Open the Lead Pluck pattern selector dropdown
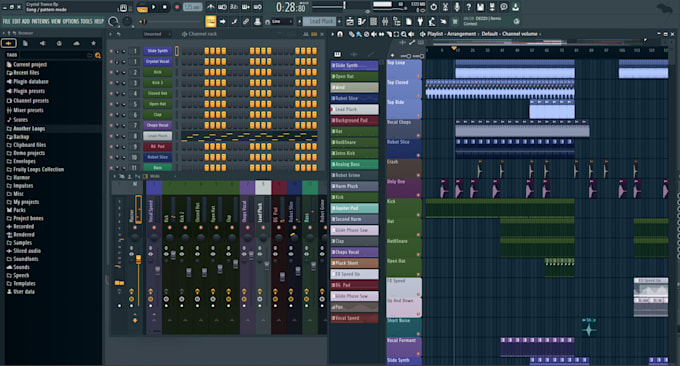Image resolution: width=680 pixels, height=366 pixels. pyautogui.click(x=321, y=21)
